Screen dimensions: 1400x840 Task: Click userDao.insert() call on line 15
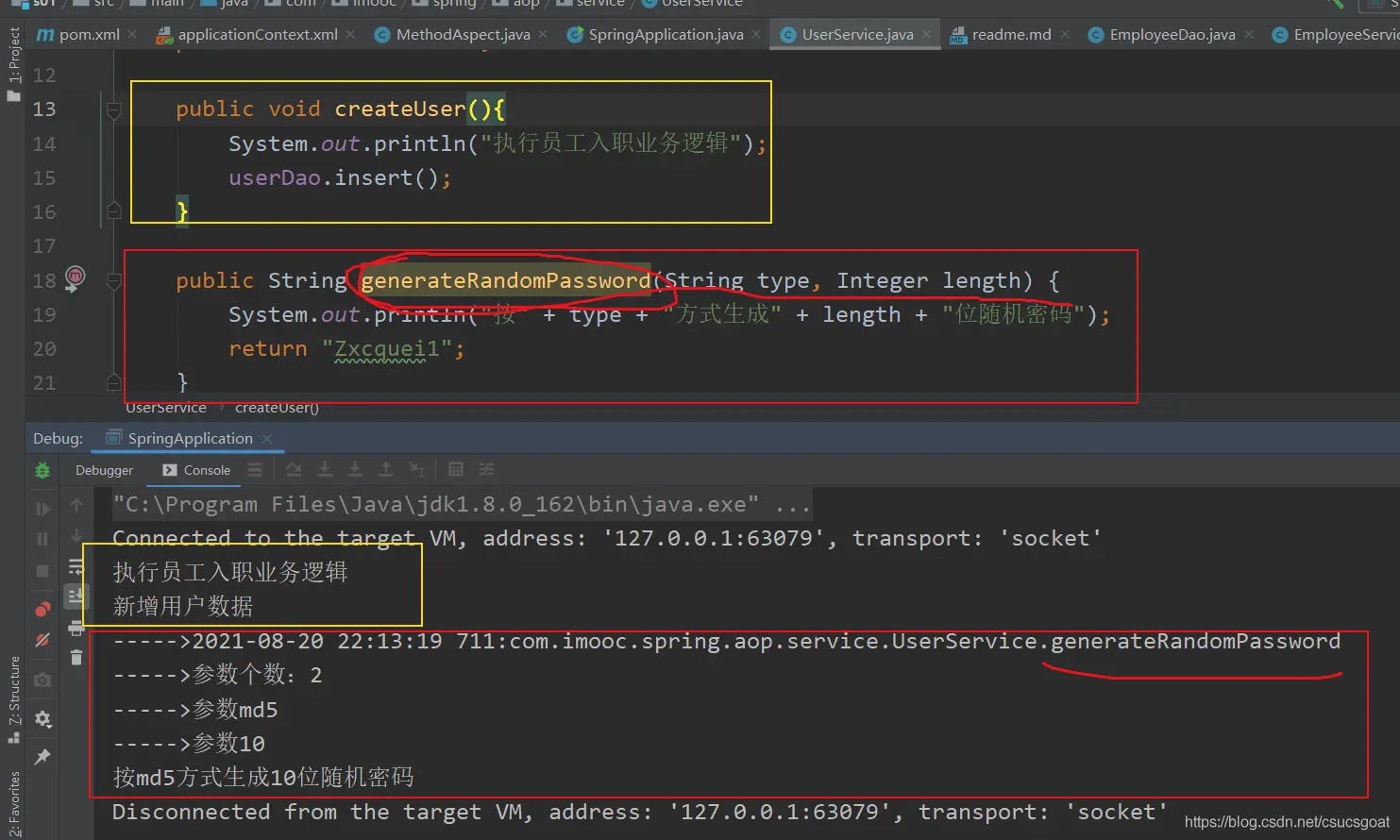340,178
